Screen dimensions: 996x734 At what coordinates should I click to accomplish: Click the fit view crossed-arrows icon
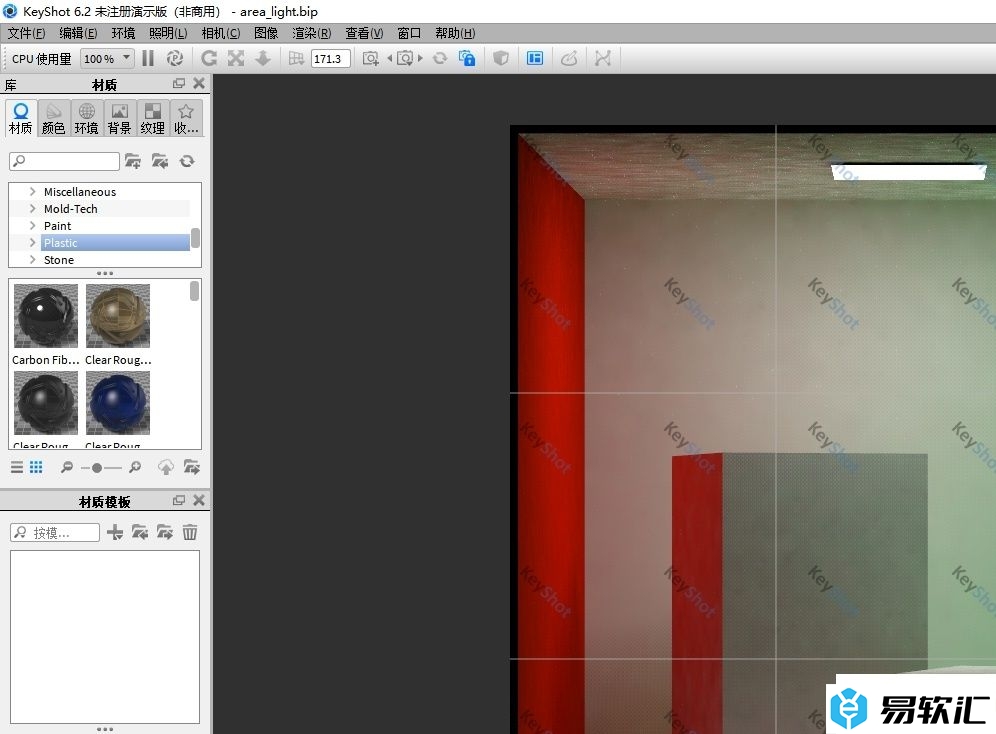click(x=236, y=58)
